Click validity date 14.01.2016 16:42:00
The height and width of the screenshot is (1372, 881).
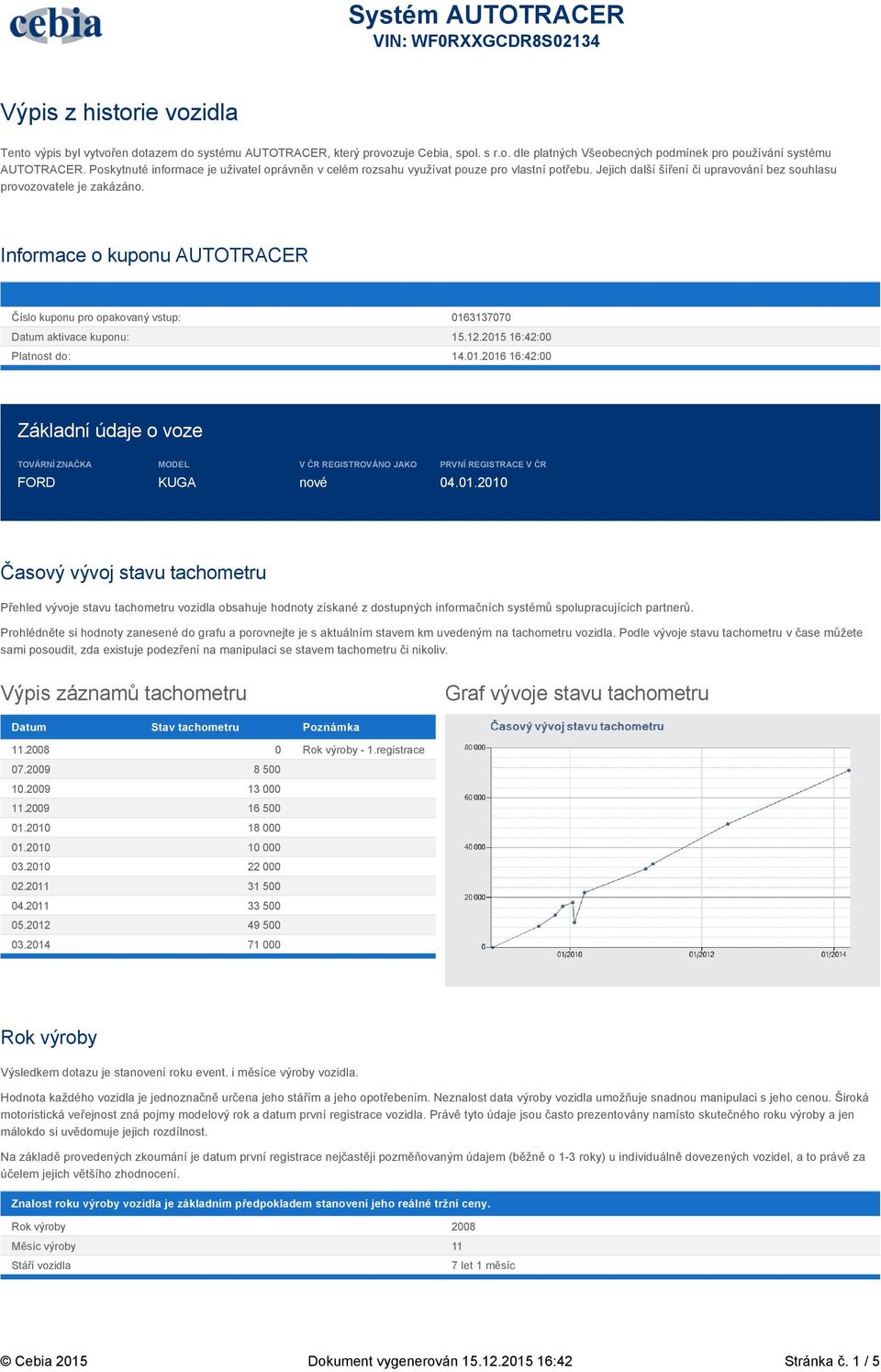click(x=501, y=356)
